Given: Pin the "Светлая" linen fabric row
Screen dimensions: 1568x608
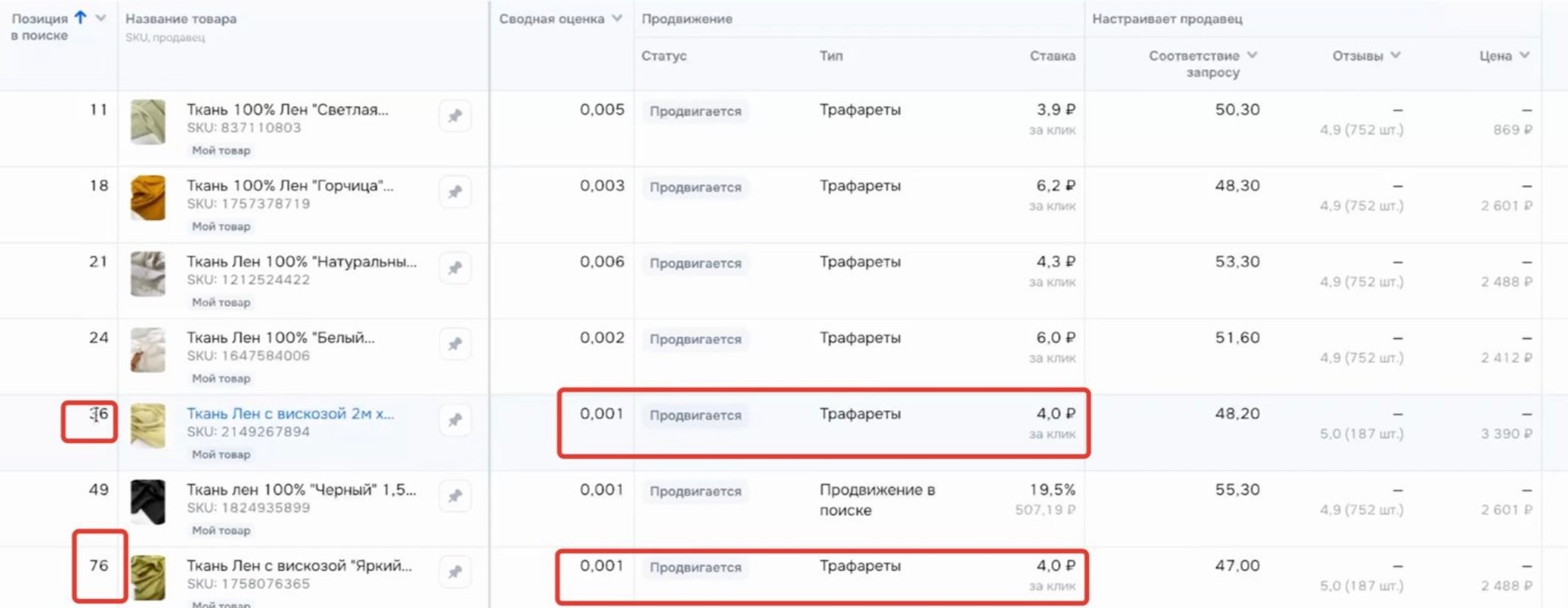Looking at the screenshot, I should pyautogui.click(x=455, y=116).
